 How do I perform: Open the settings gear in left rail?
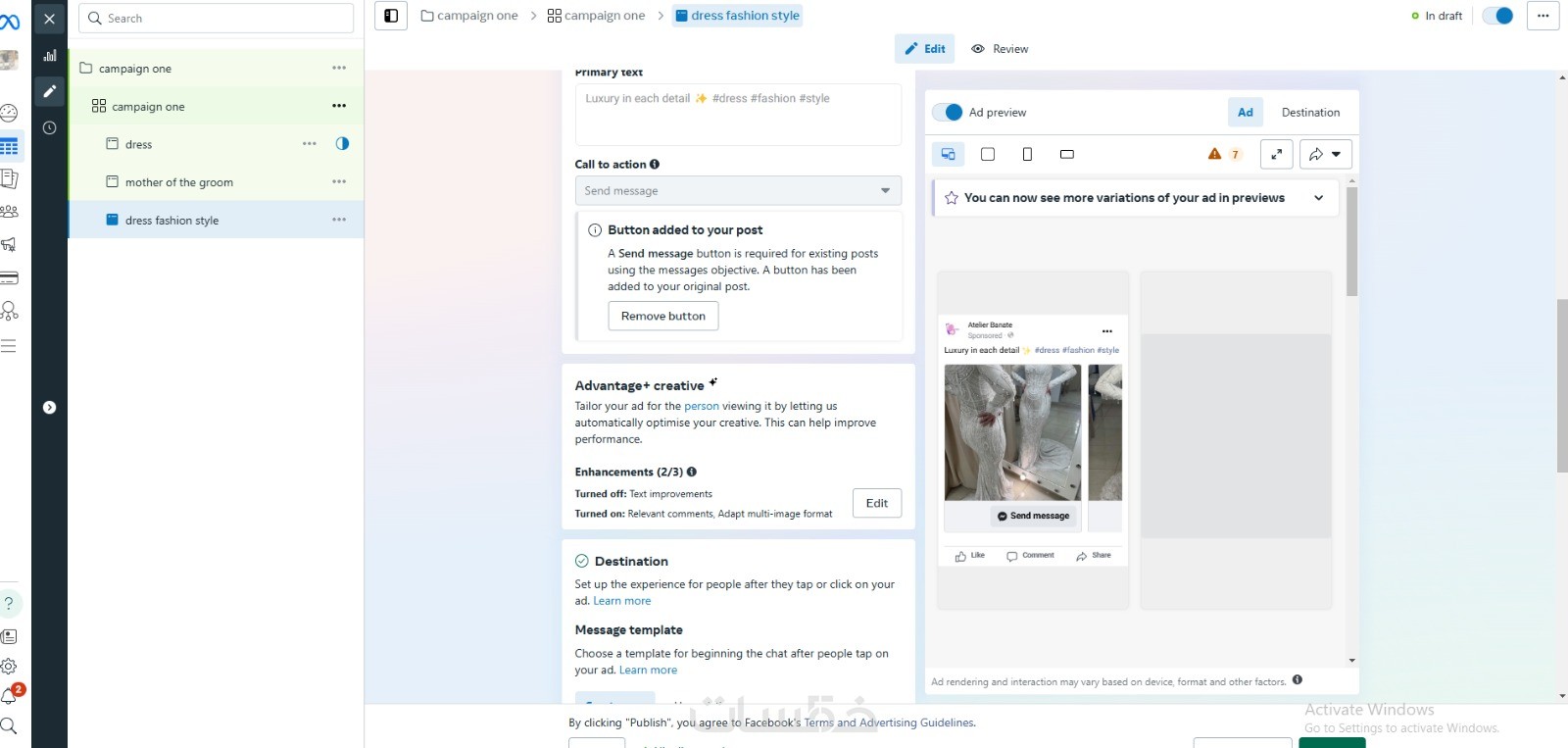pyautogui.click(x=9, y=667)
